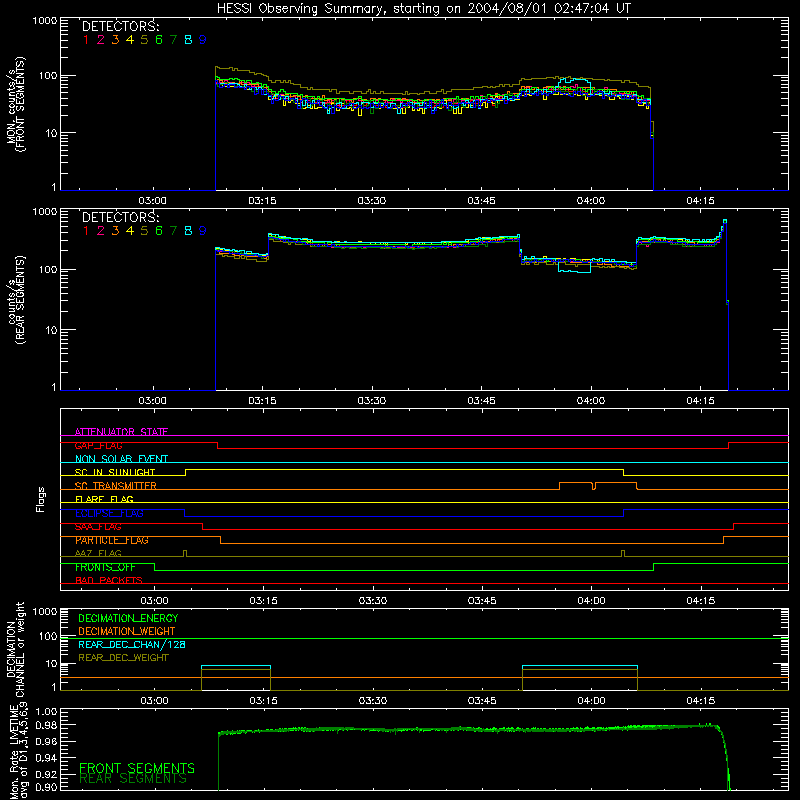
Task: Click the 03:15 tick label under the front segments plot
Action: [x=262, y=201]
